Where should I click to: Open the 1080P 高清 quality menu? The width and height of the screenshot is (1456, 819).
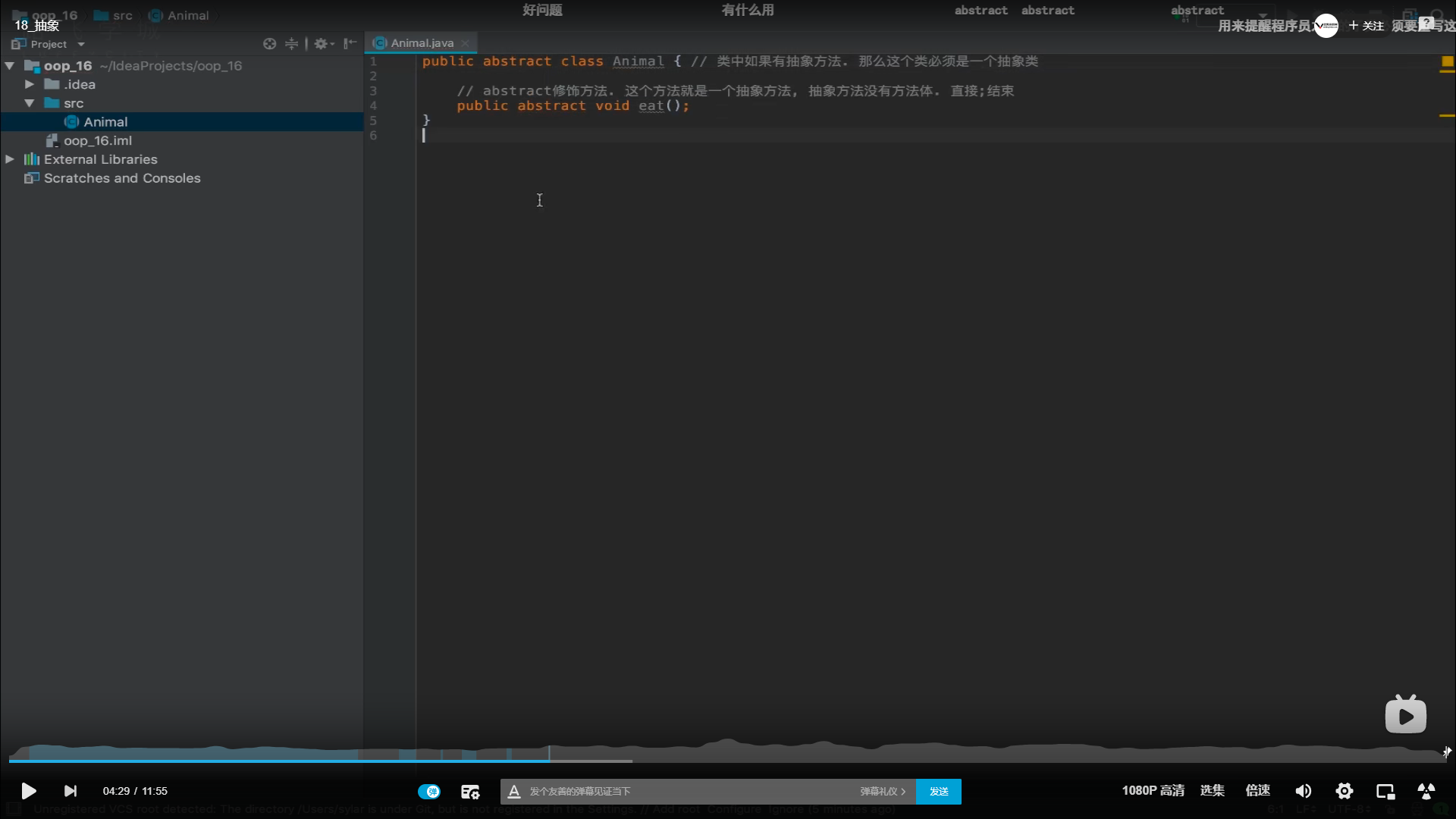coord(1153,790)
